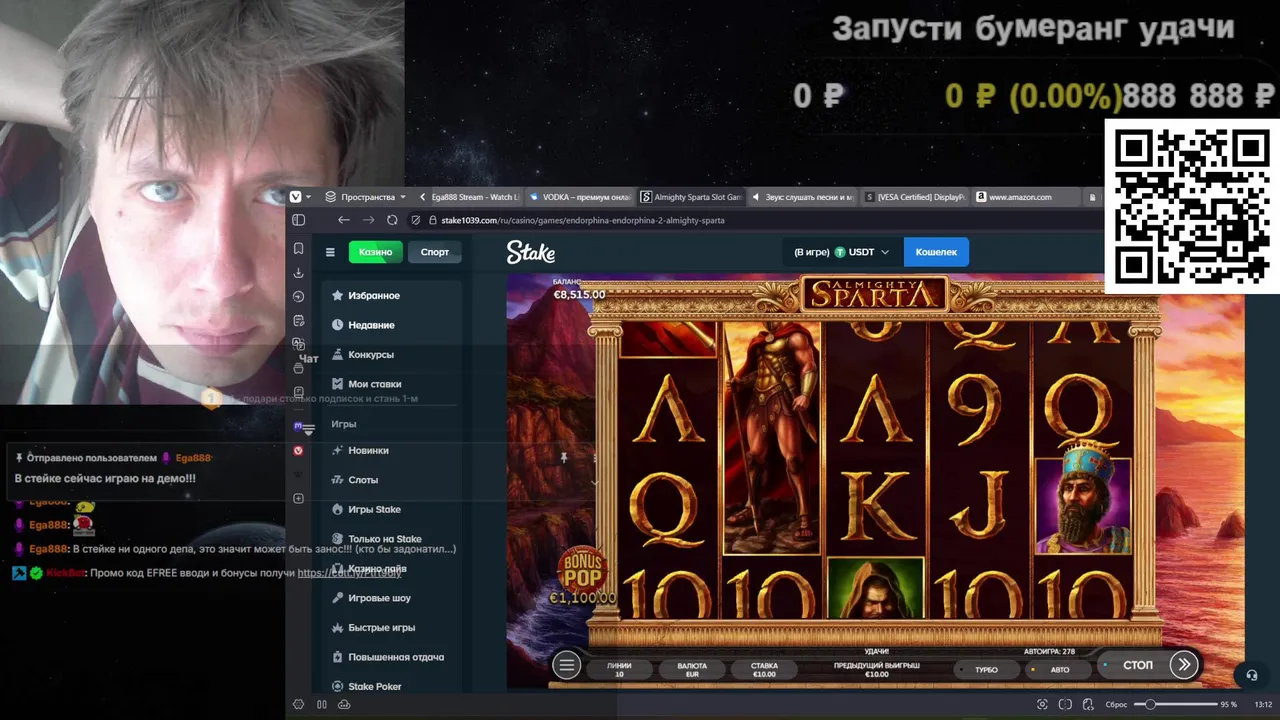Image resolution: width=1280 pixels, height=720 pixels.
Task: Open Stake Poker item
Action: pyautogui.click(x=392, y=687)
